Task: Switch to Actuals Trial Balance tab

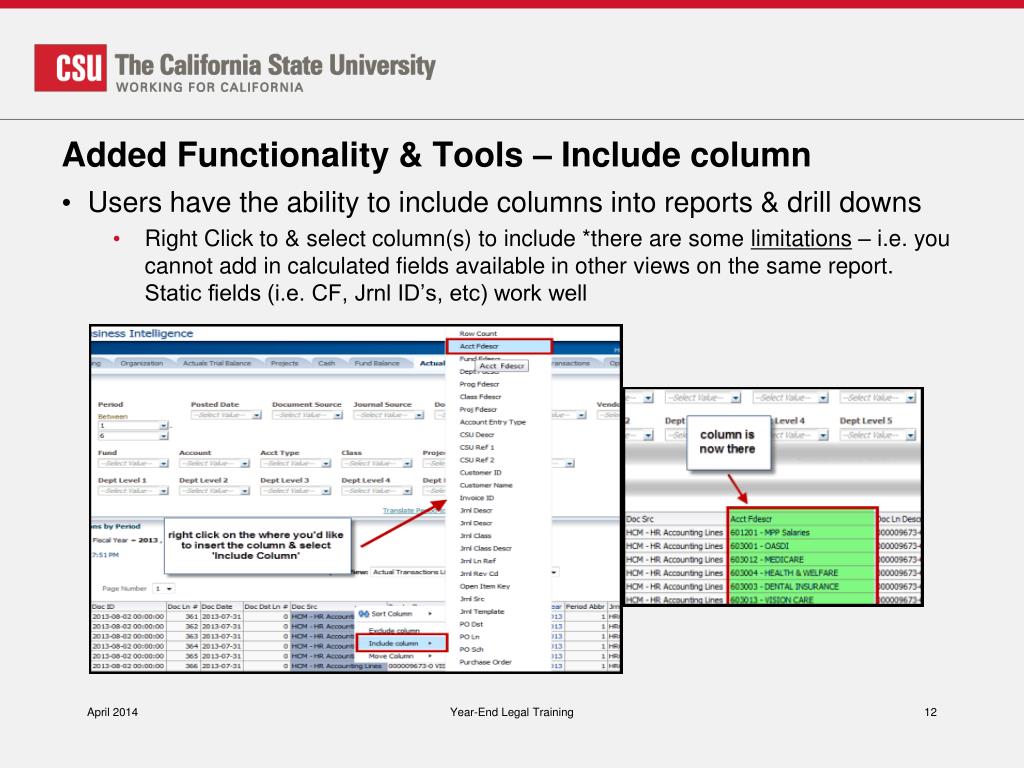Action: 217,363
